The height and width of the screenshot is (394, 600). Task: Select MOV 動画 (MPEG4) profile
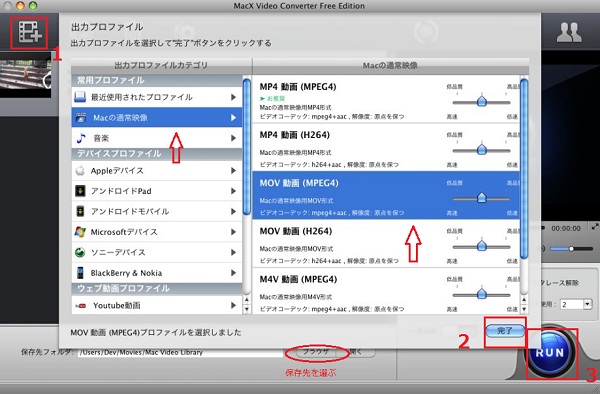point(386,195)
